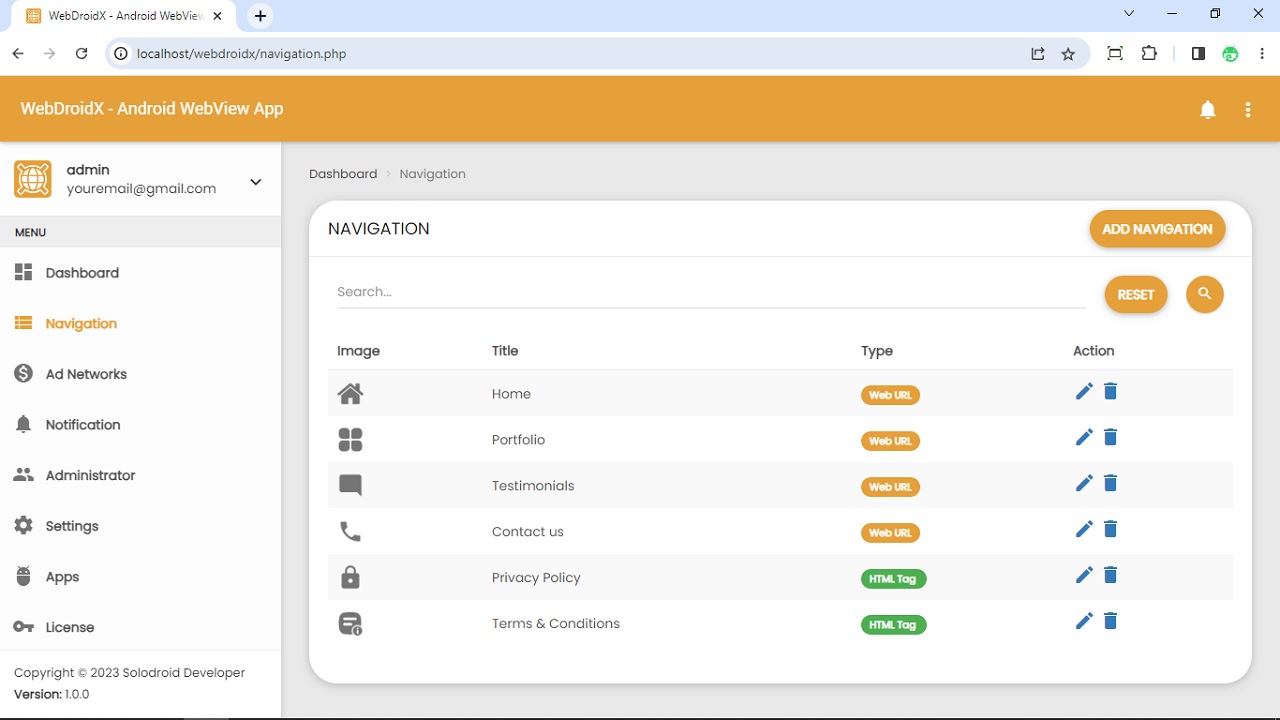
Task: Open the Dashboard grid icon
Action: (23, 271)
